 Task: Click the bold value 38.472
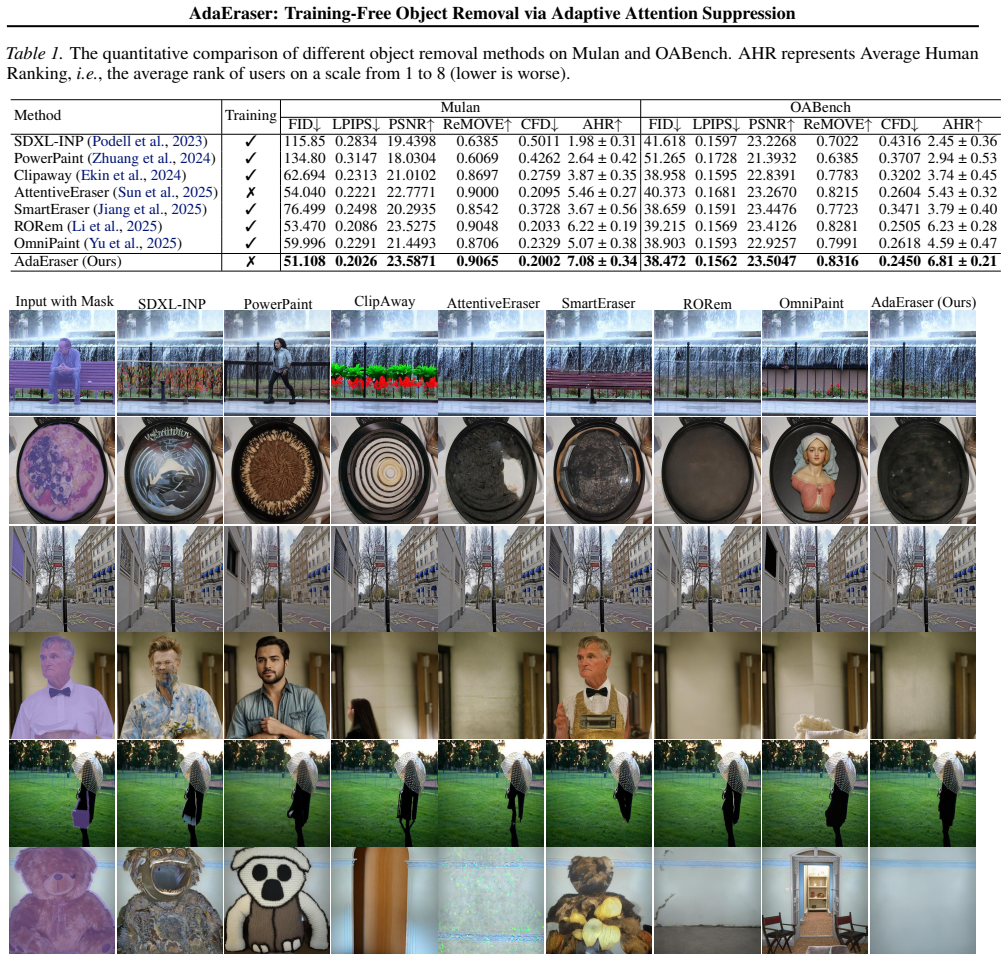[665, 261]
